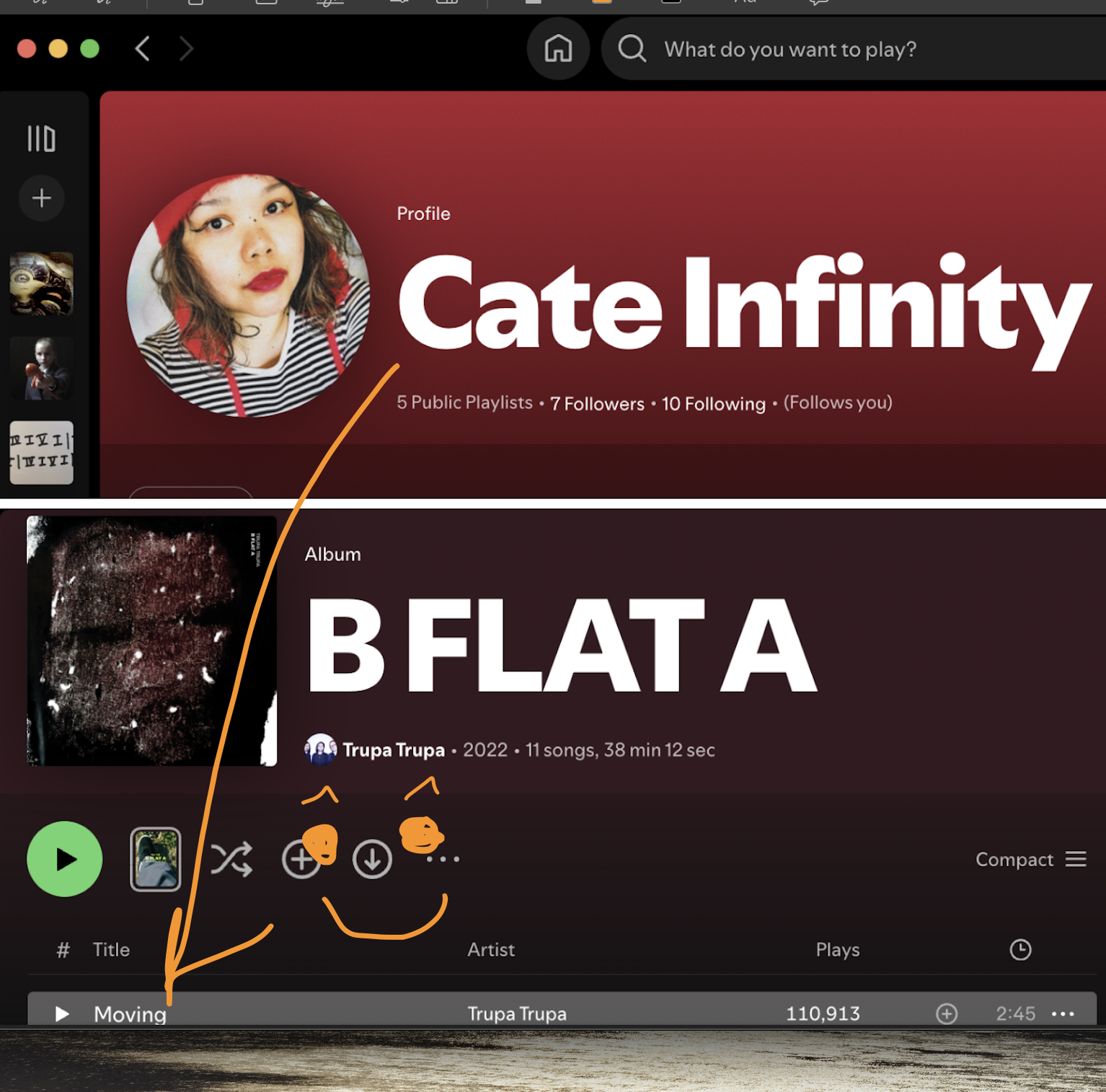The height and width of the screenshot is (1092, 1106).
Task: Go to Spotify Home
Action: (x=558, y=49)
